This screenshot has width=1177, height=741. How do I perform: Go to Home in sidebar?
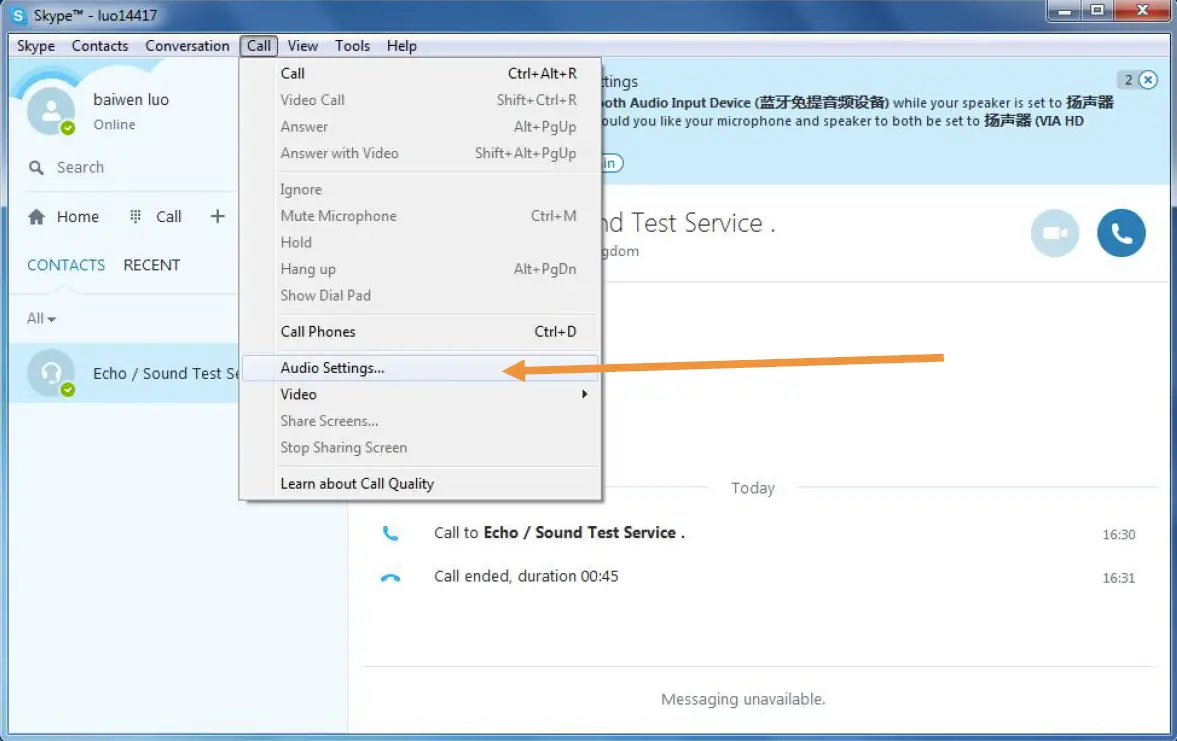tap(78, 217)
